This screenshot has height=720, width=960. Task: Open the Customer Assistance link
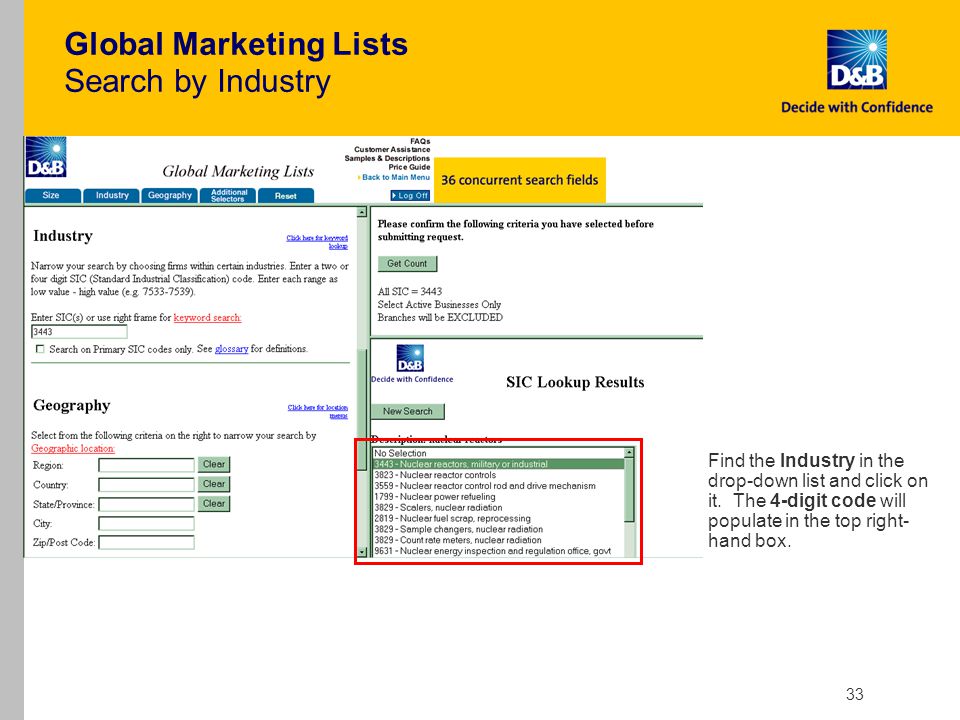[x=392, y=149]
